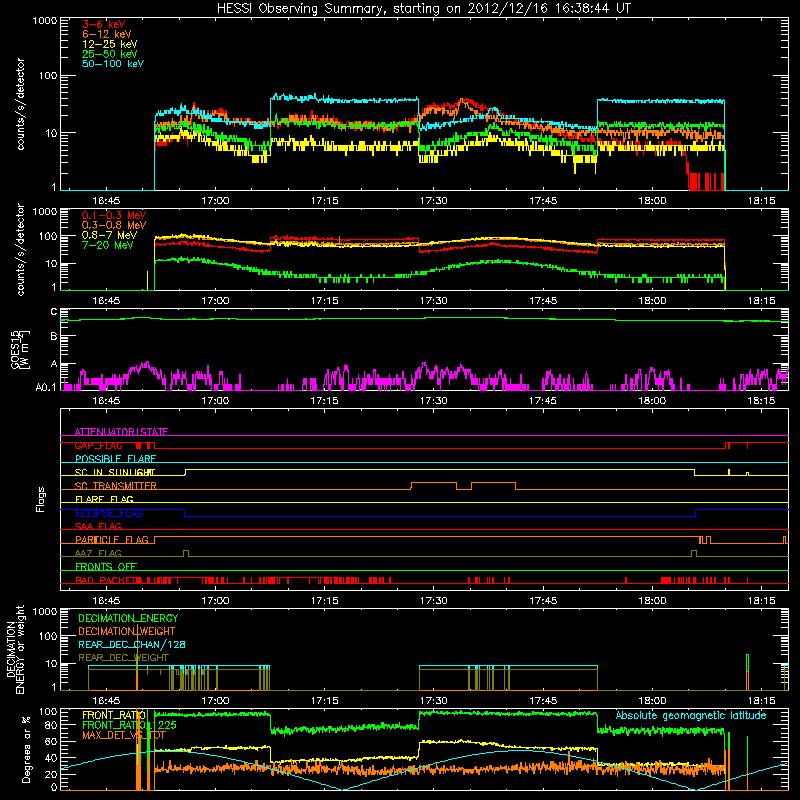This screenshot has height=800, width=800.
Task: Click the C tick label in GOES panel
Action: click(x=54, y=312)
